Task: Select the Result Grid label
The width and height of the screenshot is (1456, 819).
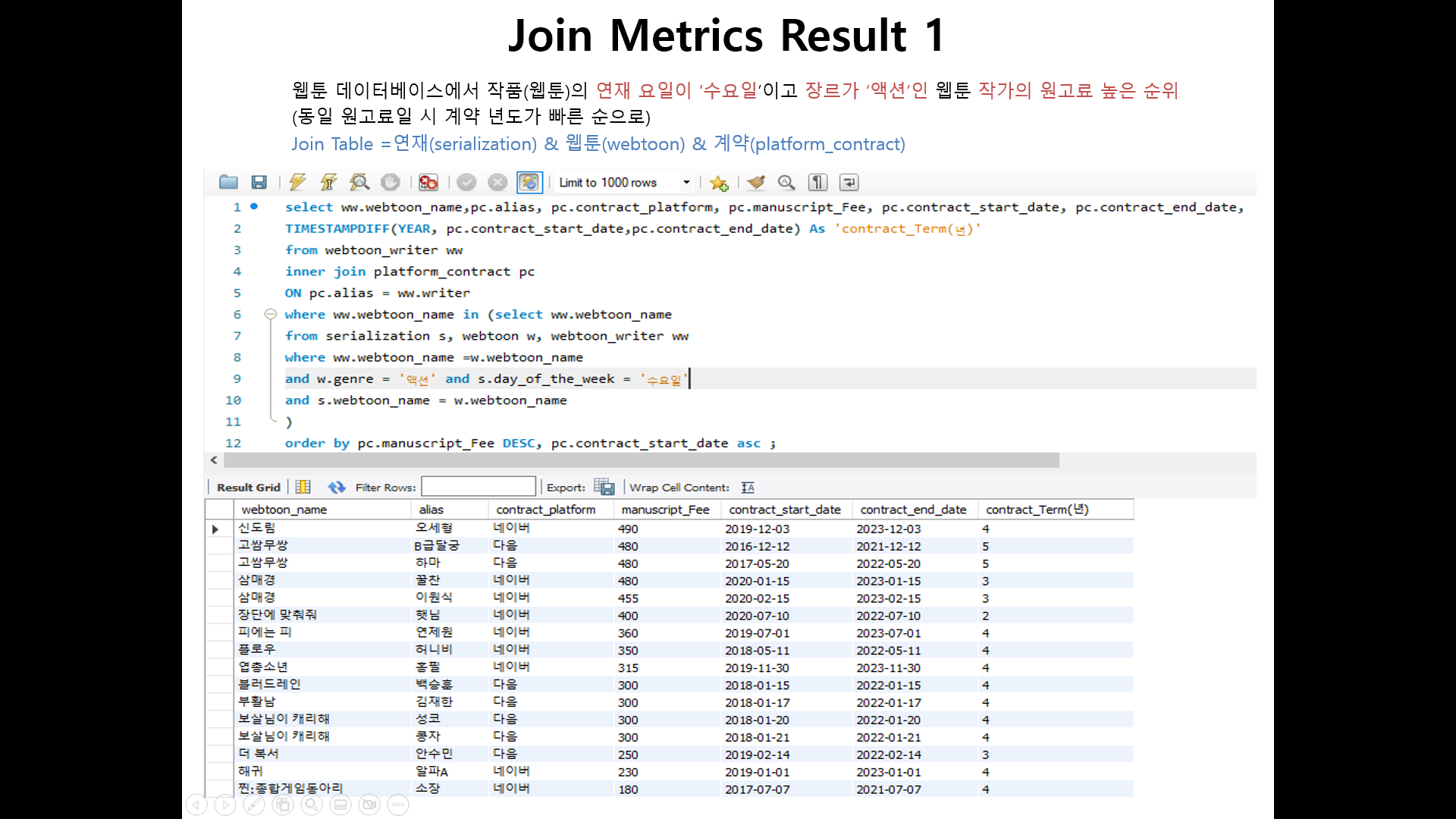Action: pyautogui.click(x=249, y=488)
